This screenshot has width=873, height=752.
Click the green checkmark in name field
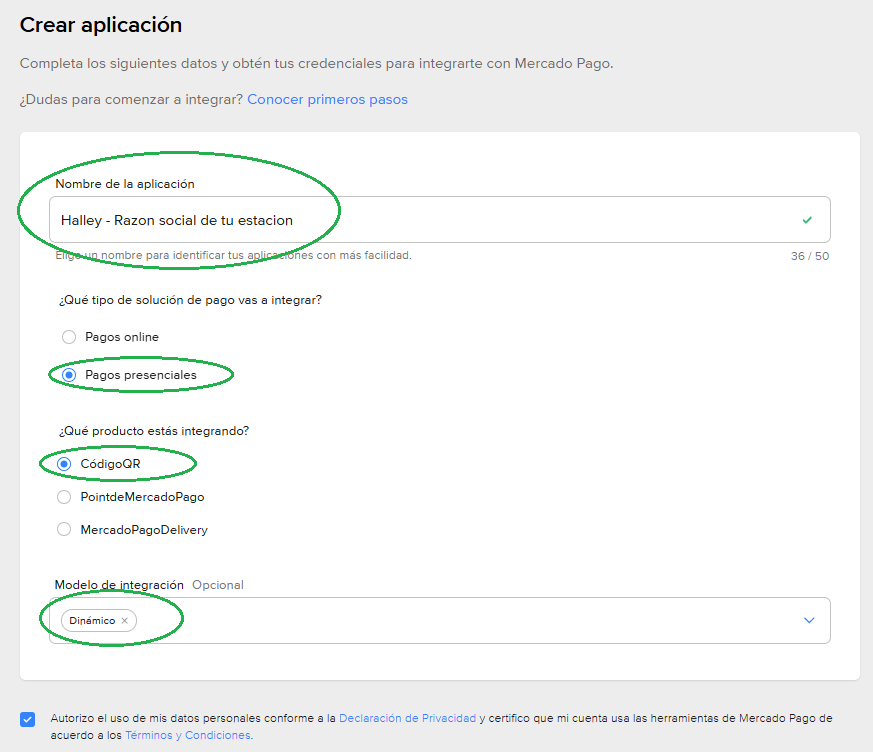[x=807, y=220]
